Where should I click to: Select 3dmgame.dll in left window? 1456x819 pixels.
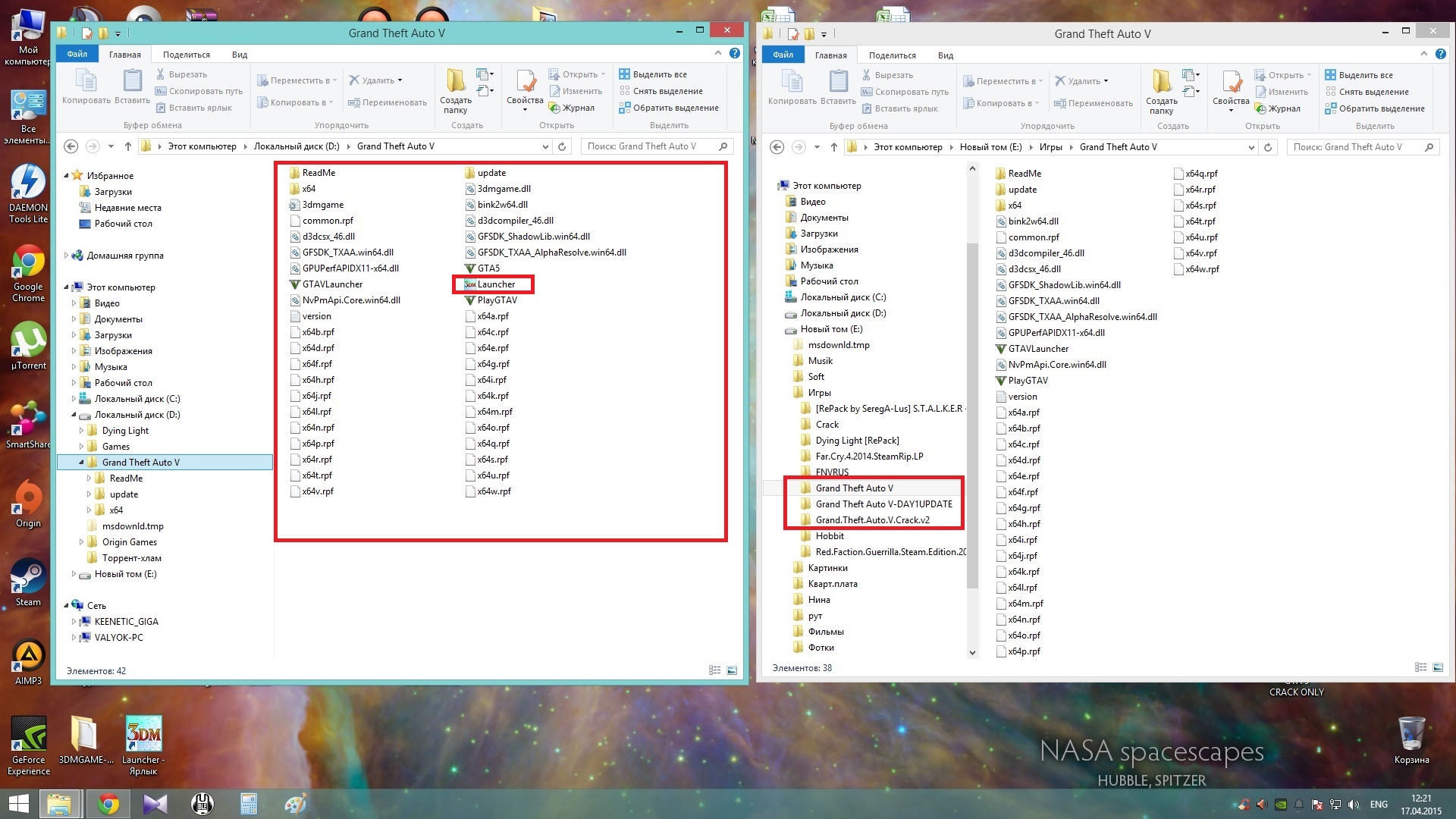click(497, 189)
